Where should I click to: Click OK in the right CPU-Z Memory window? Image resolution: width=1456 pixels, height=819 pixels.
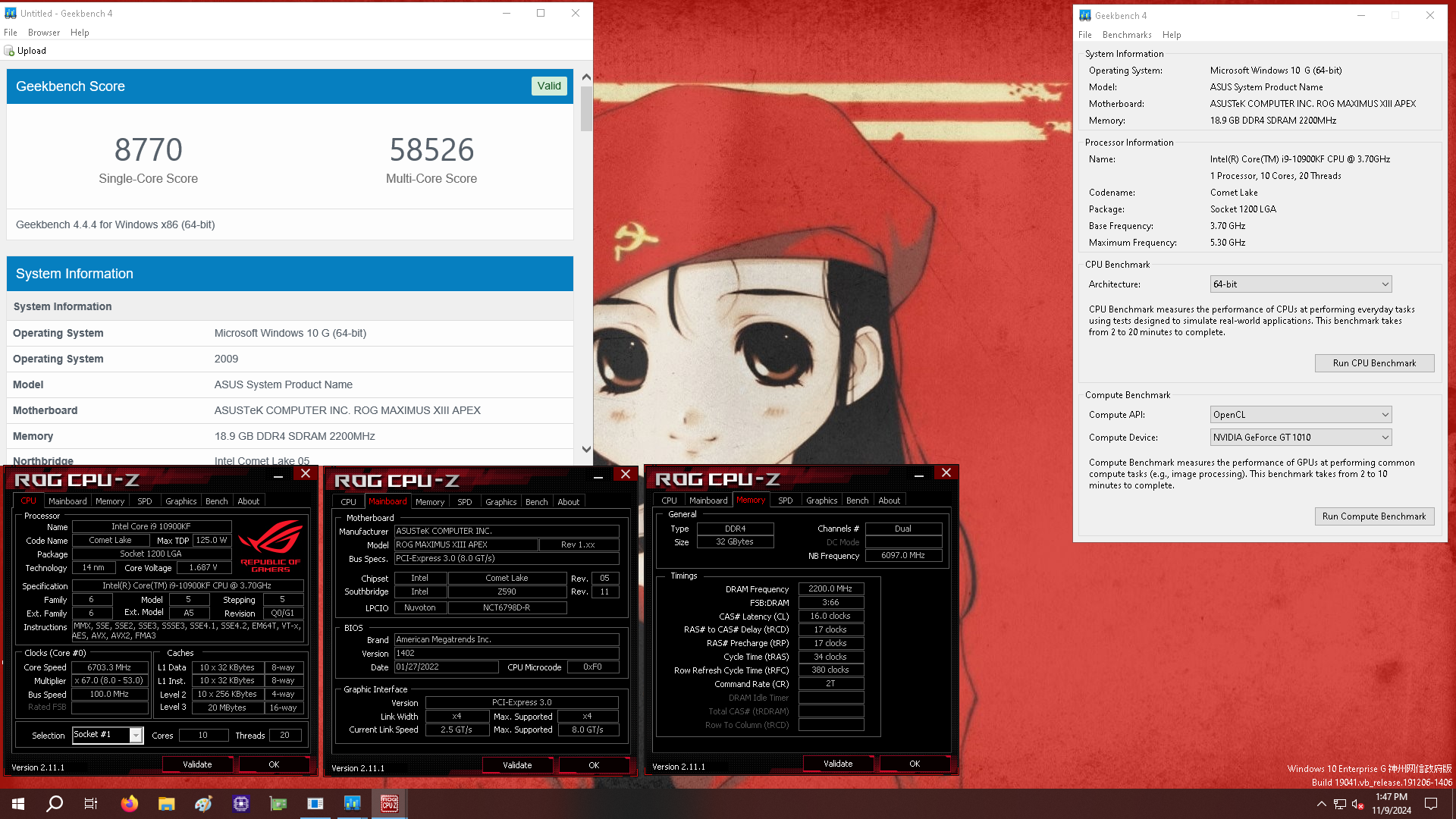915,764
